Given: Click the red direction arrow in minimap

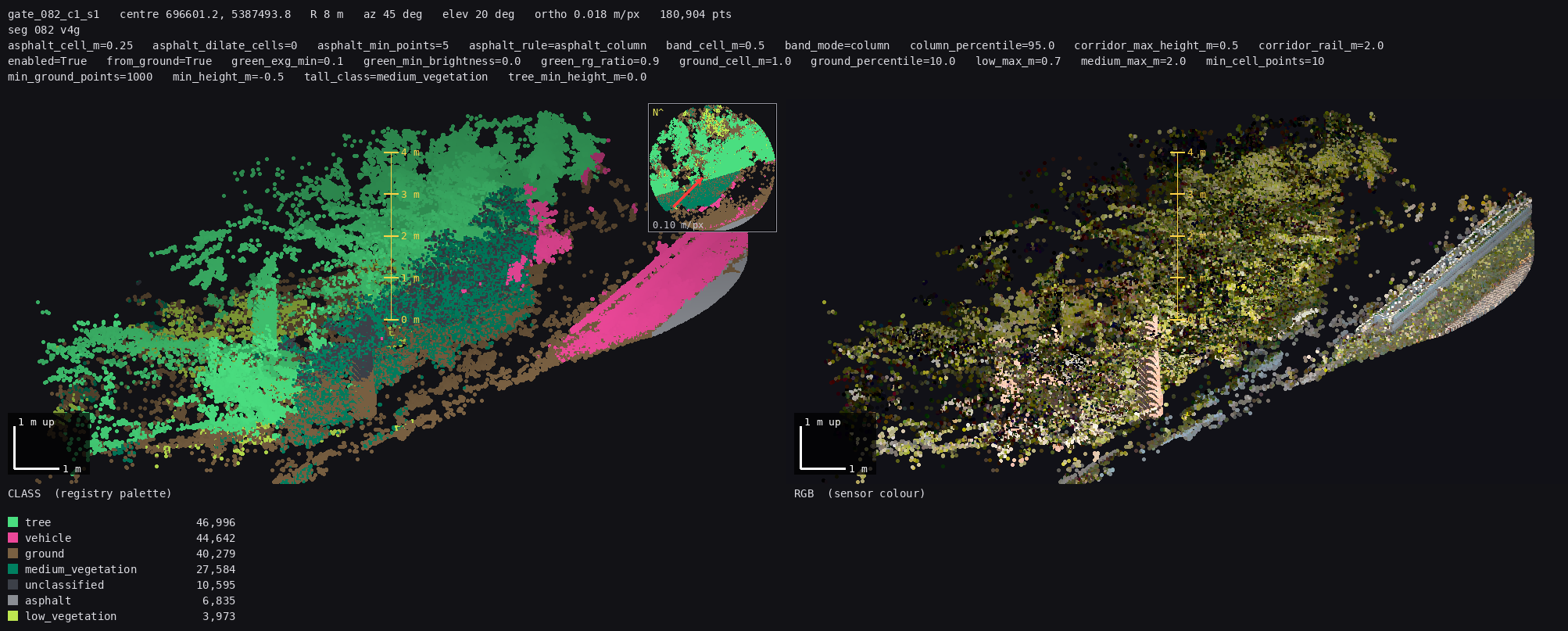Looking at the screenshot, I should click(x=687, y=193).
